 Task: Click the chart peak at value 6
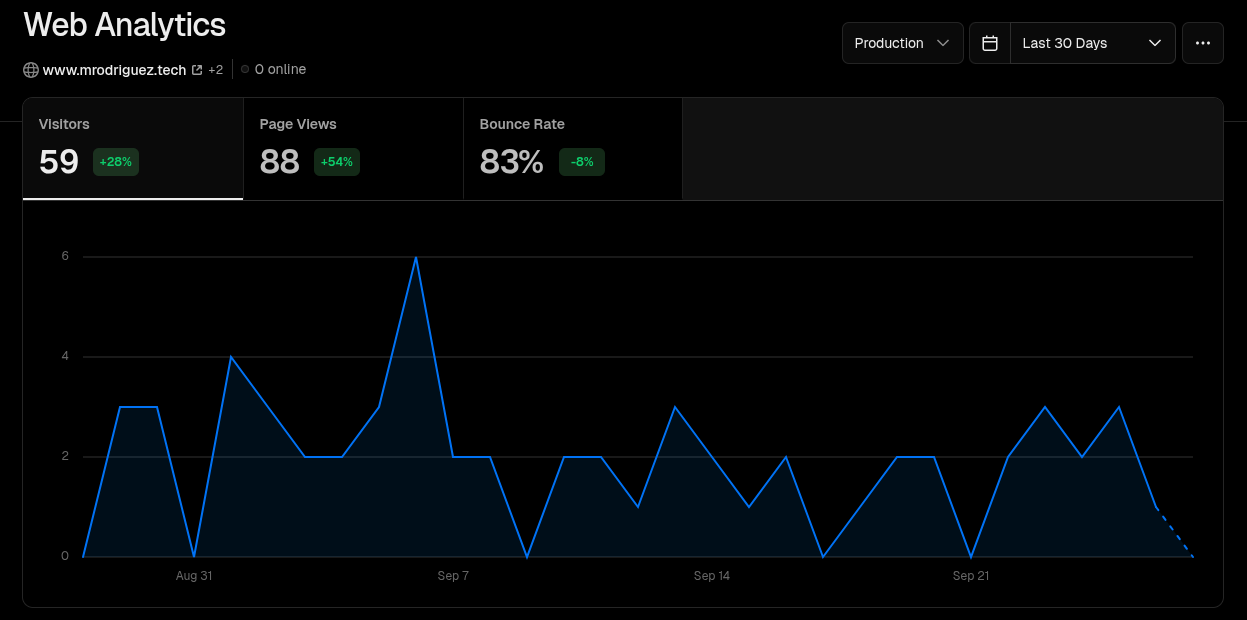[x=416, y=258]
